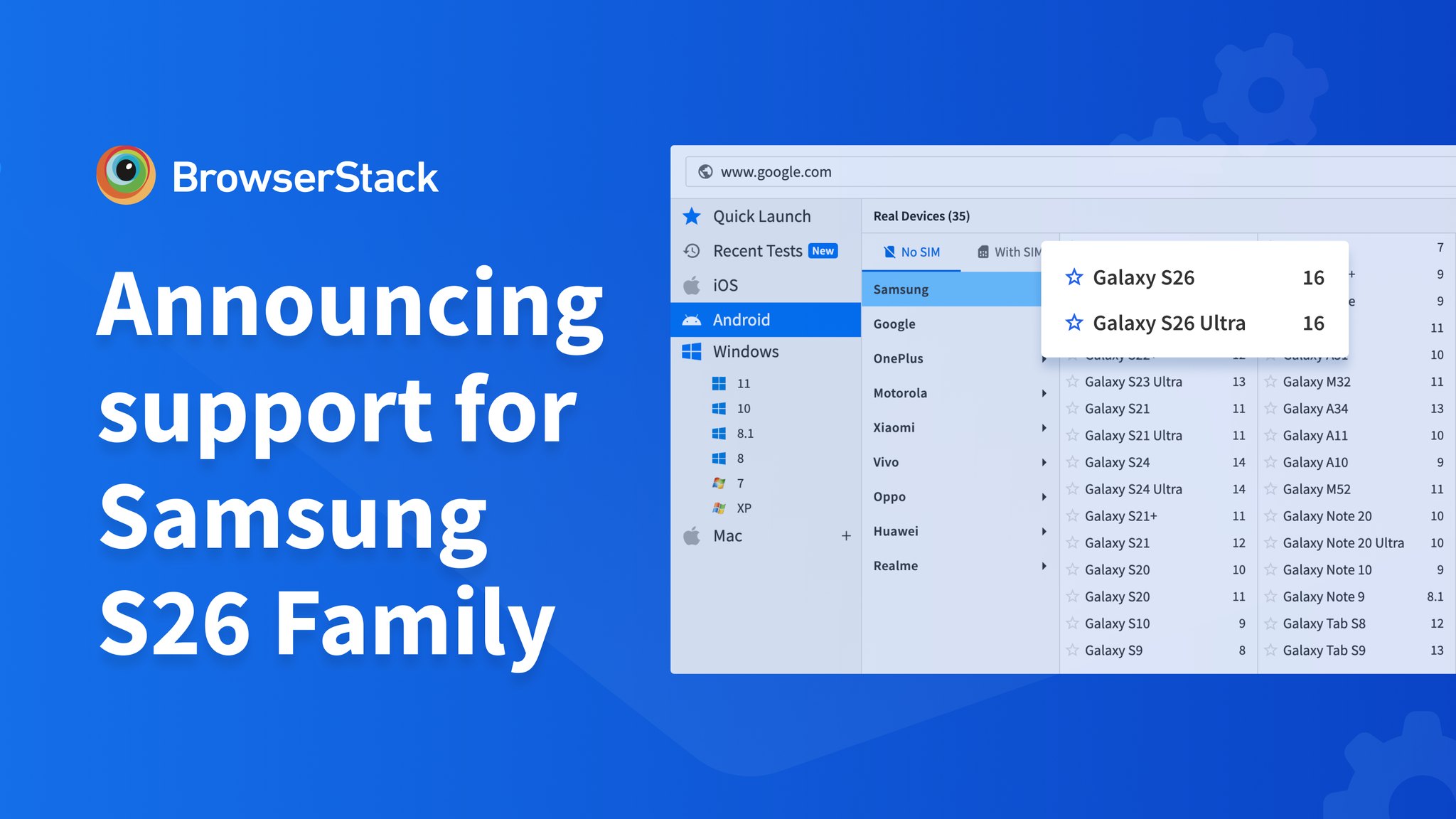The height and width of the screenshot is (819, 1456).
Task: Expand the Huawei brand arrow
Action: tap(1044, 531)
